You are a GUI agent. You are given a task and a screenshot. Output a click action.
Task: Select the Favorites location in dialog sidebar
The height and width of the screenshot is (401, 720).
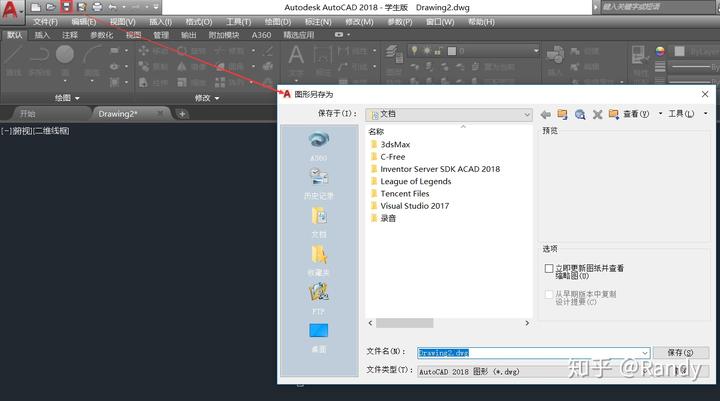[319, 260]
